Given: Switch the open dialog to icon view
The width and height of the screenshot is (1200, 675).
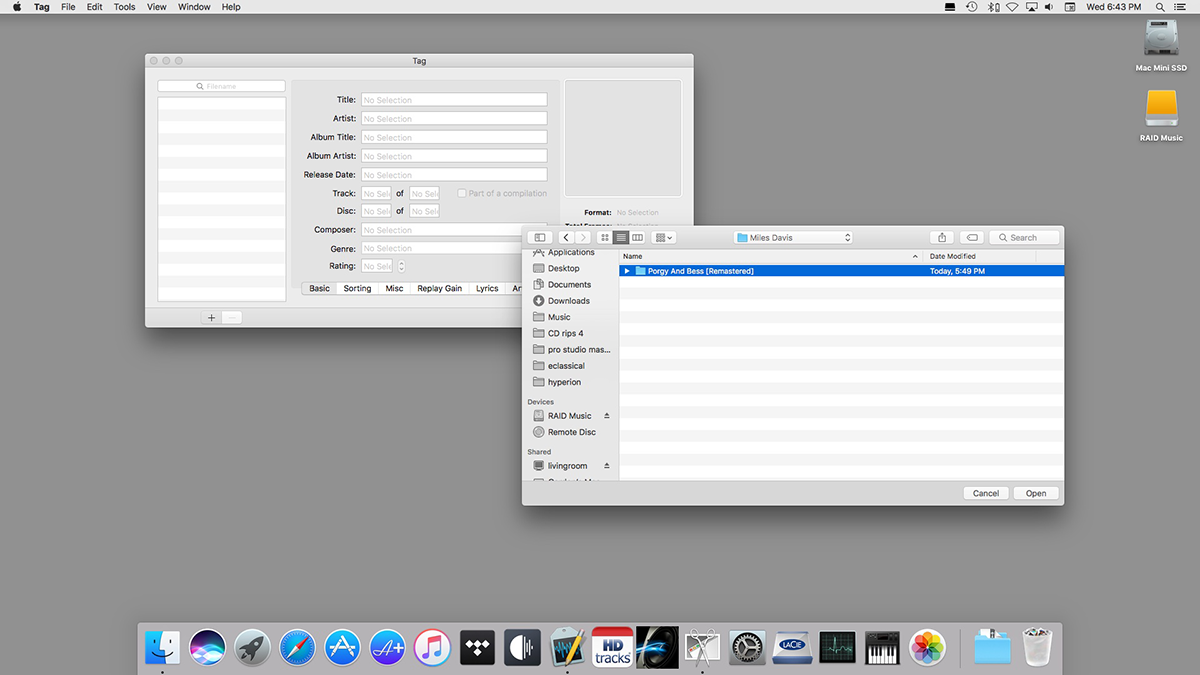Looking at the screenshot, I should point(604,237).
